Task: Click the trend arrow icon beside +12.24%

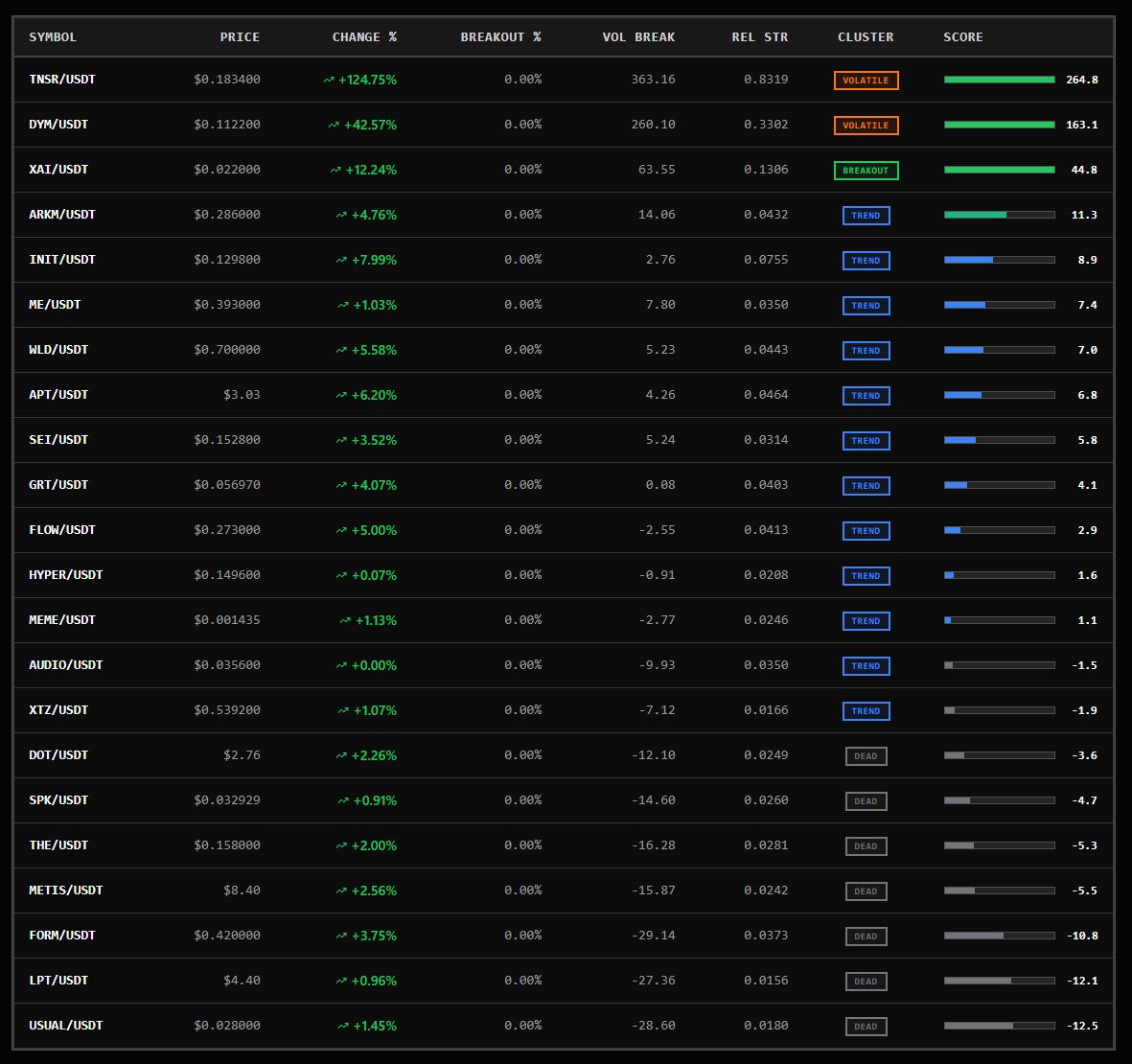Action: pyautogui.click(x=335, y=170)
